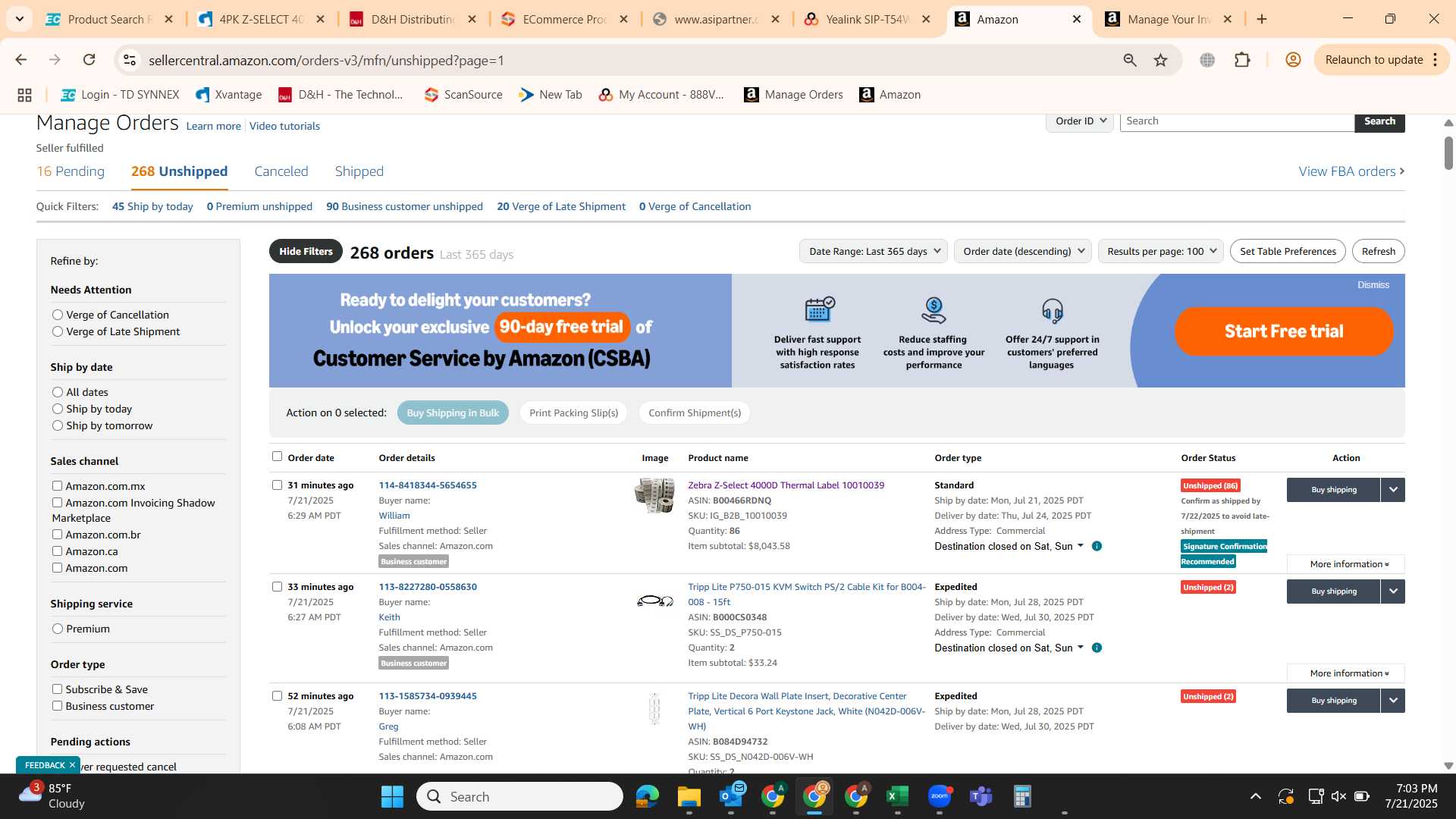Image resolution: width=1456 pixels, height=819 pixels.
Task: Select All dates radio
Action: (58, 392)
